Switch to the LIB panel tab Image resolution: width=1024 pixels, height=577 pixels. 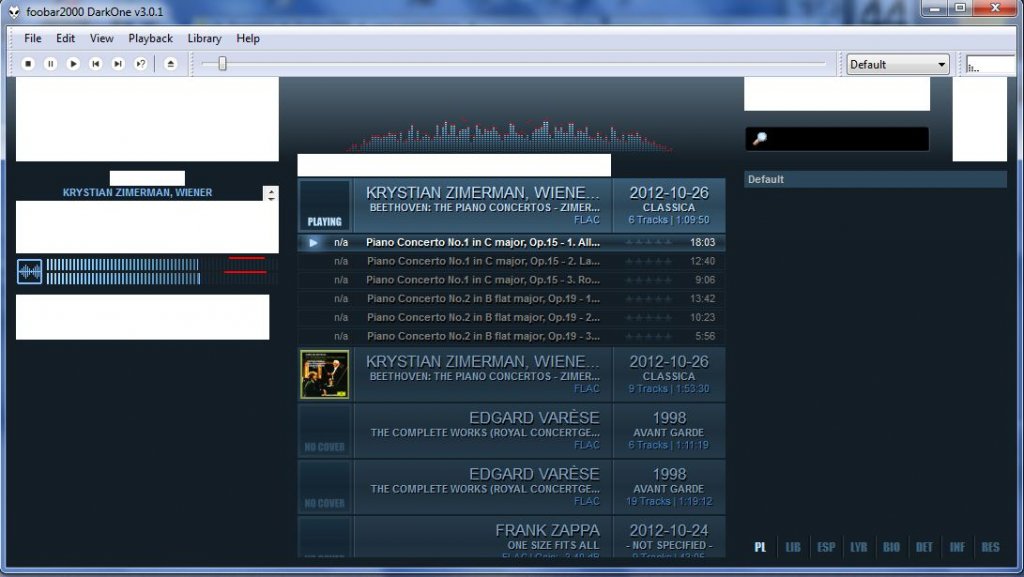coord(793,547)
